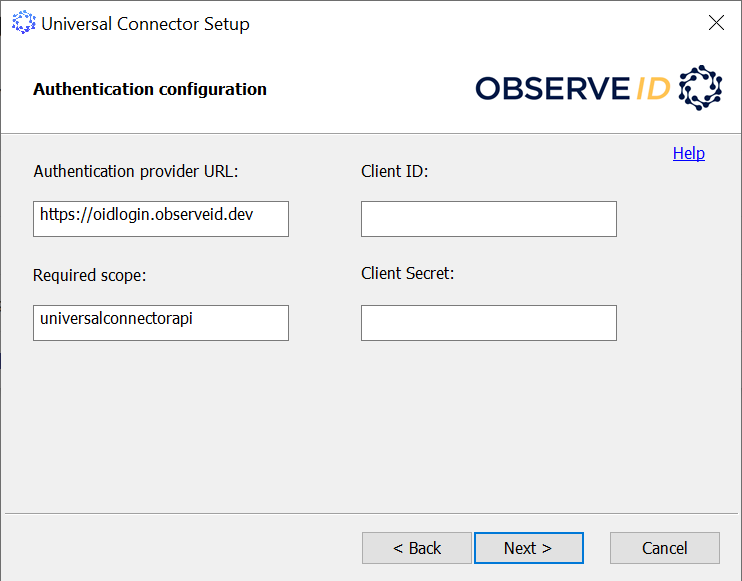Click the "Authentication configuration" heading
This screenshot has width=742, height=581.
point(150,89)
